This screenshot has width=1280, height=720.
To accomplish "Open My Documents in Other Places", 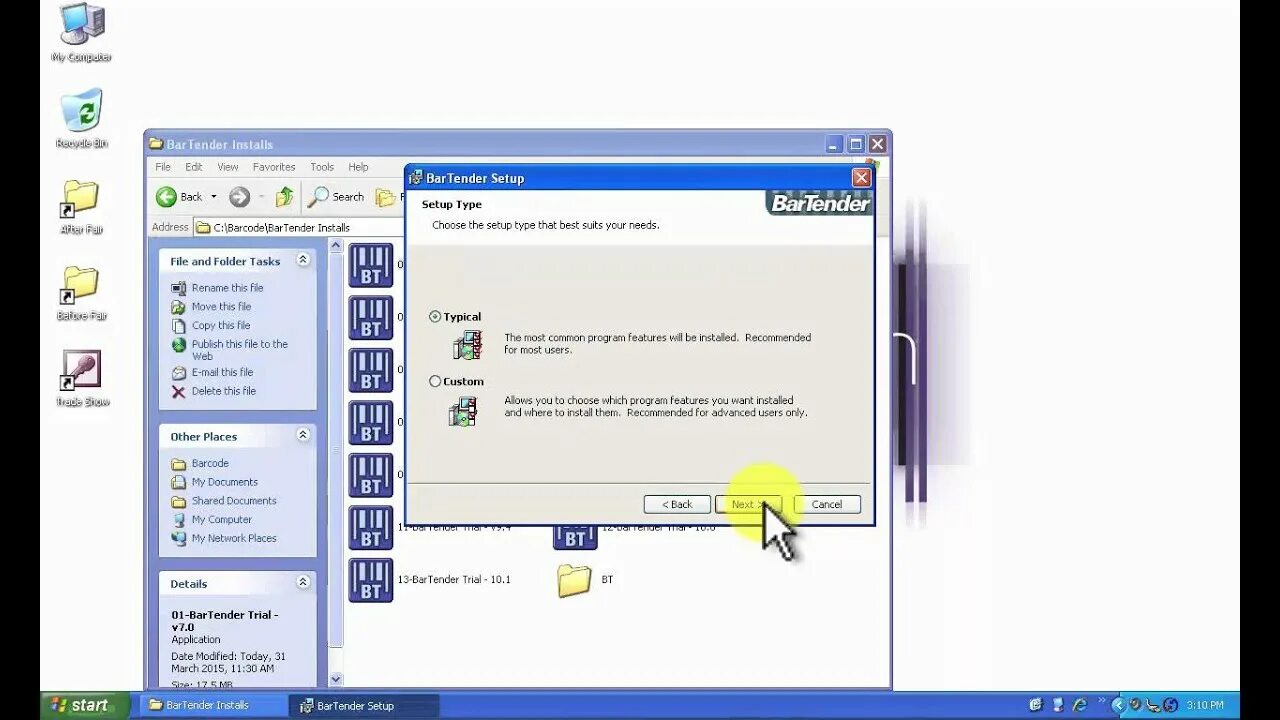I will [224, 482].
